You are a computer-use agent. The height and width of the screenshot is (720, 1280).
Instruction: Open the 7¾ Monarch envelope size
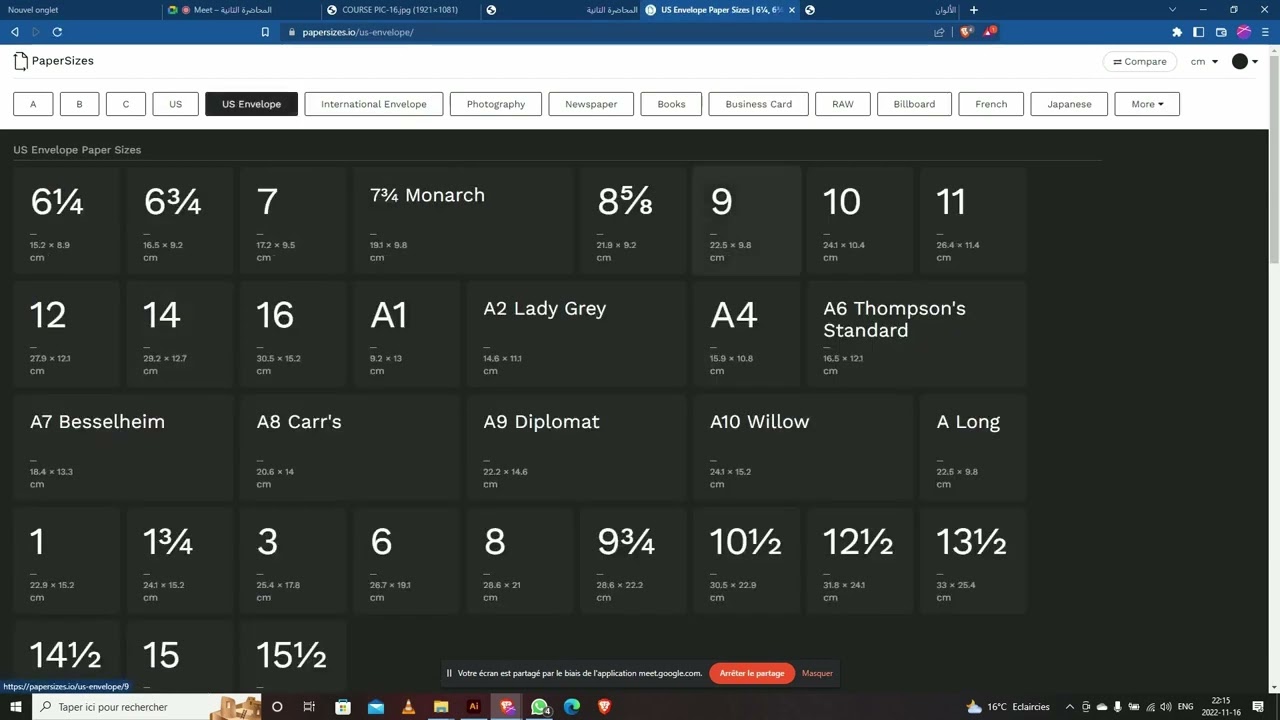coord(463,220)
